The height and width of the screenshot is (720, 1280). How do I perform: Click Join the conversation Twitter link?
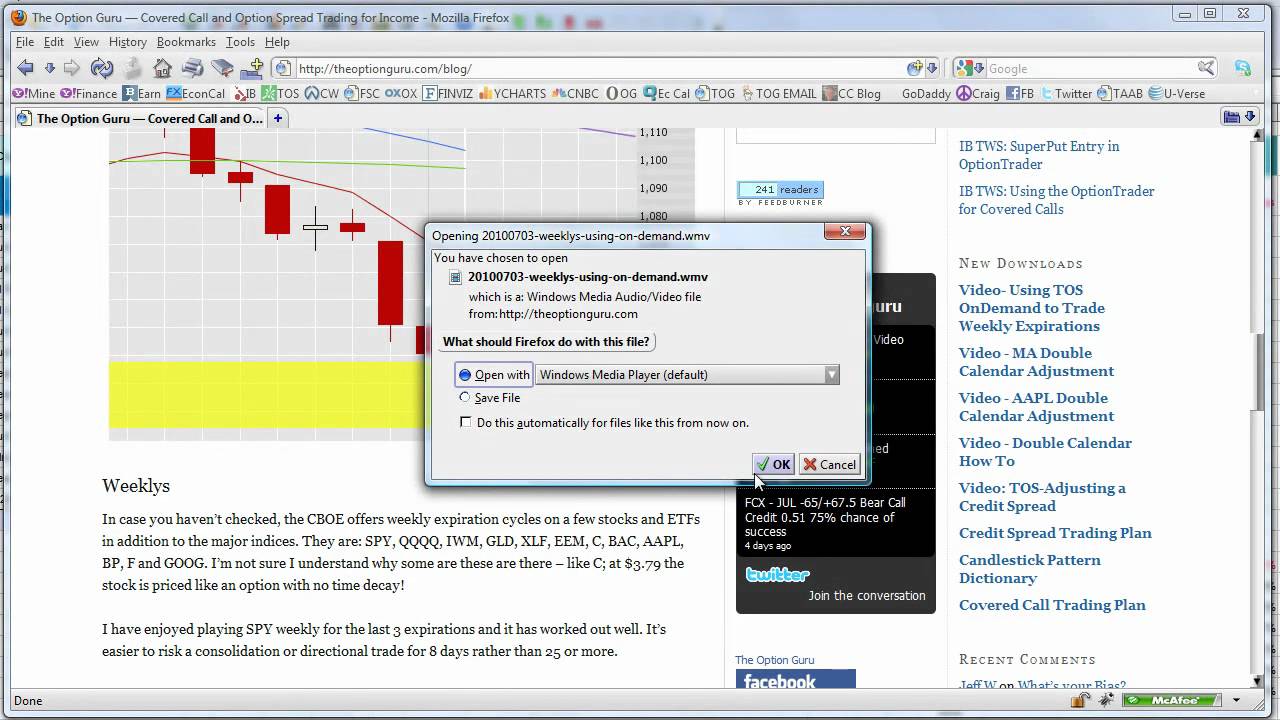pos(867,595)
